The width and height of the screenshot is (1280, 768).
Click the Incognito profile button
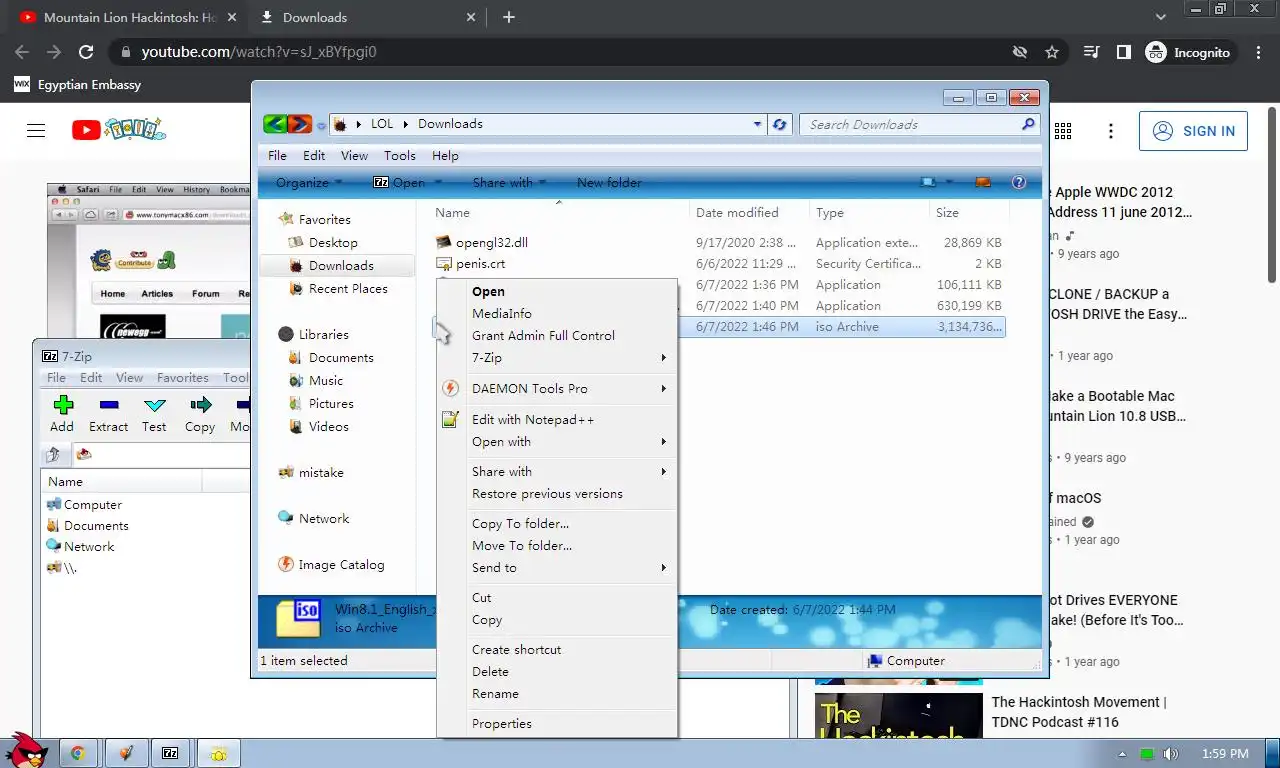1188,52
